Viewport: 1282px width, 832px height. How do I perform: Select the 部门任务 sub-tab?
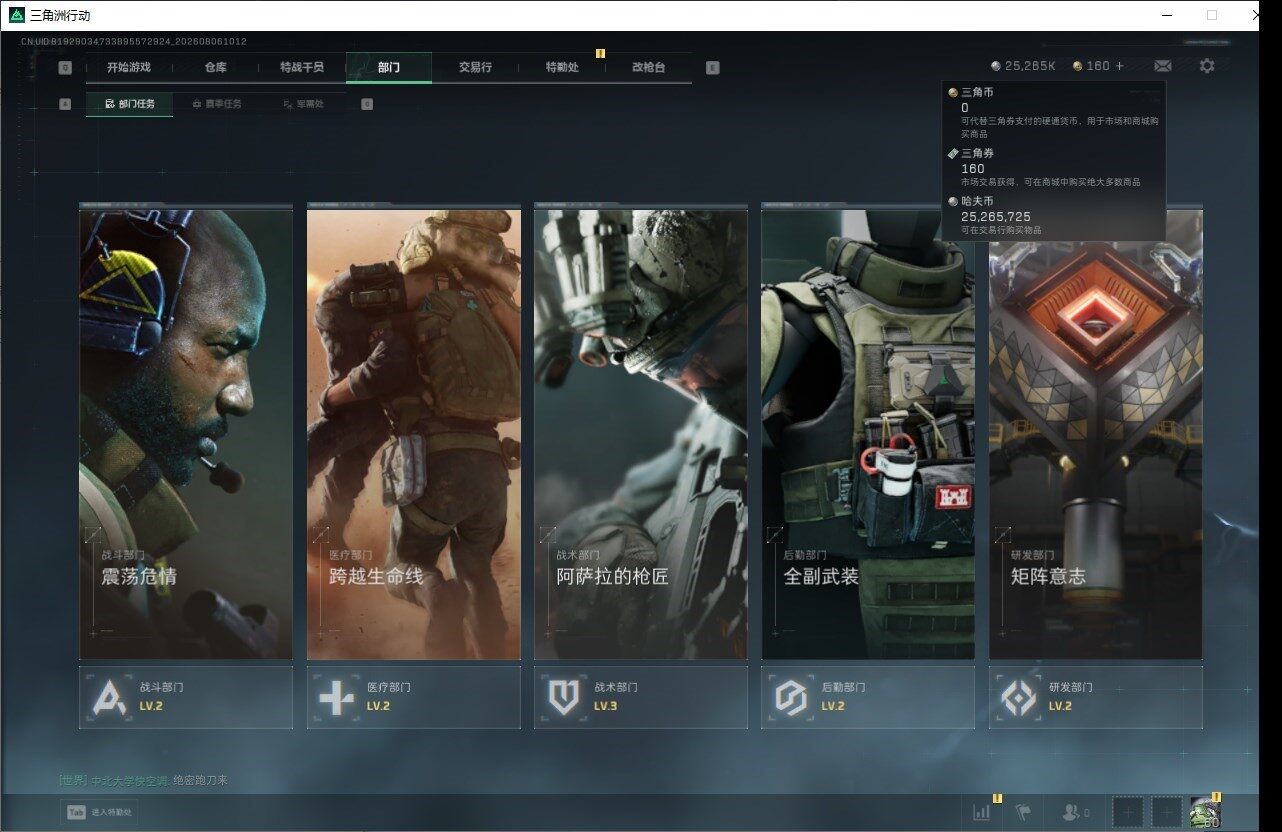129,104
